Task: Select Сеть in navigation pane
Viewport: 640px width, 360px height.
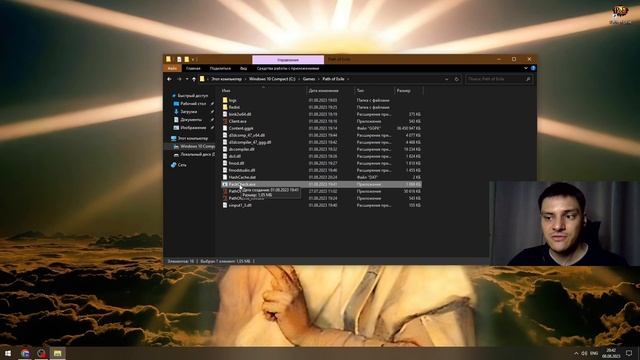Action: point(182,165)
